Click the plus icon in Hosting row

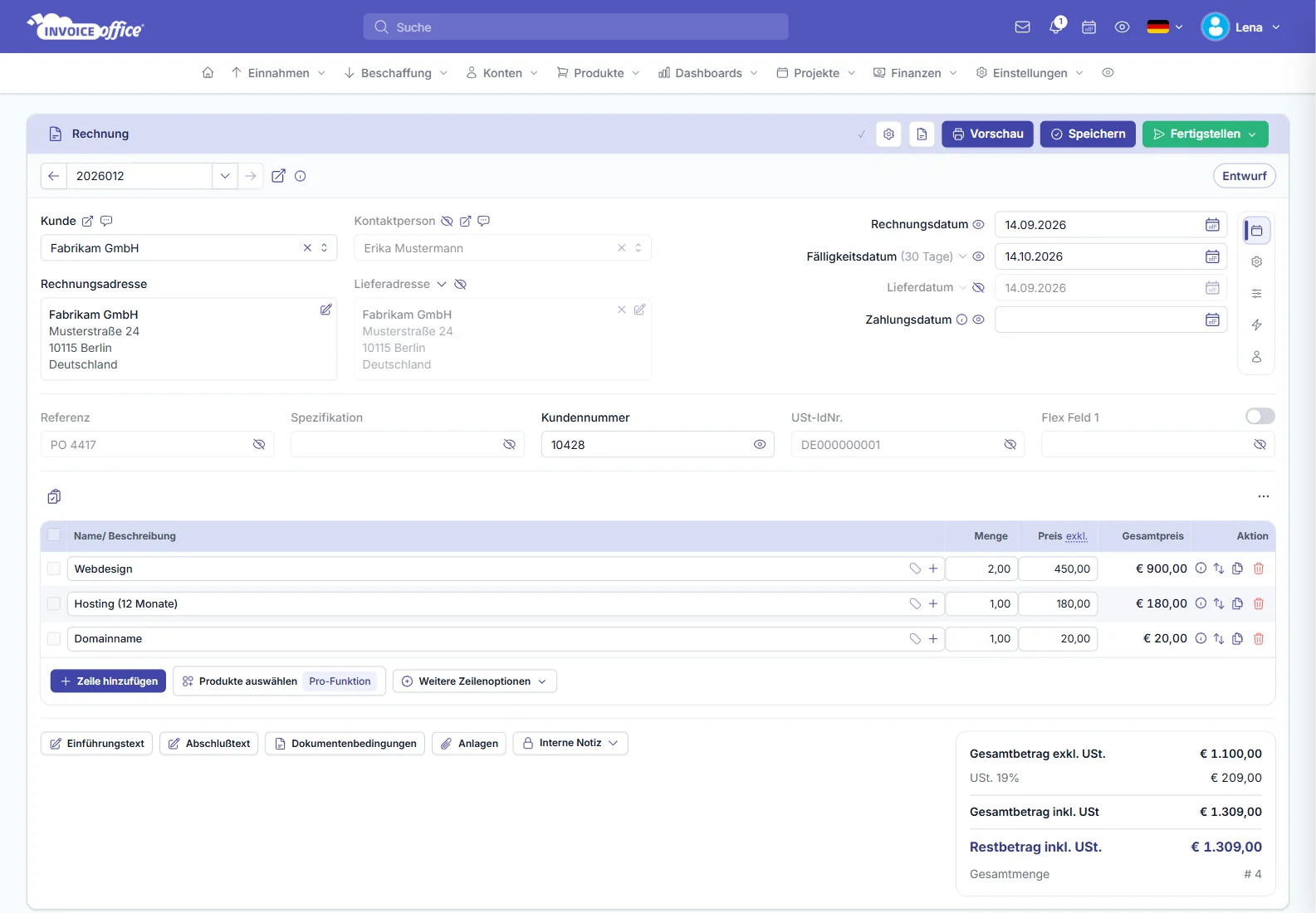933,603
